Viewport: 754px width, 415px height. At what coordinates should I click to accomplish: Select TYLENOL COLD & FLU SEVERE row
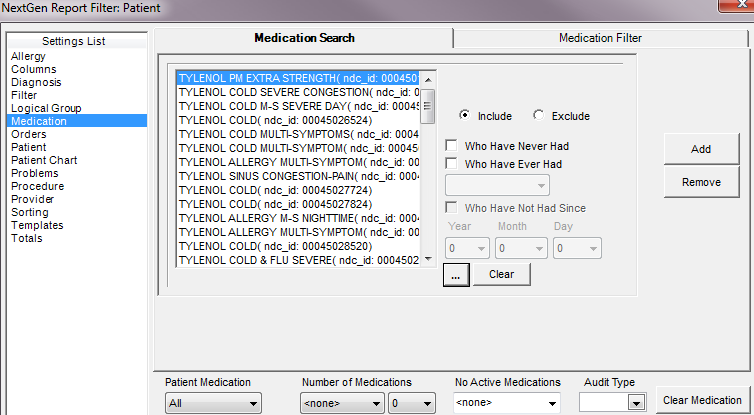pos(298,260)
